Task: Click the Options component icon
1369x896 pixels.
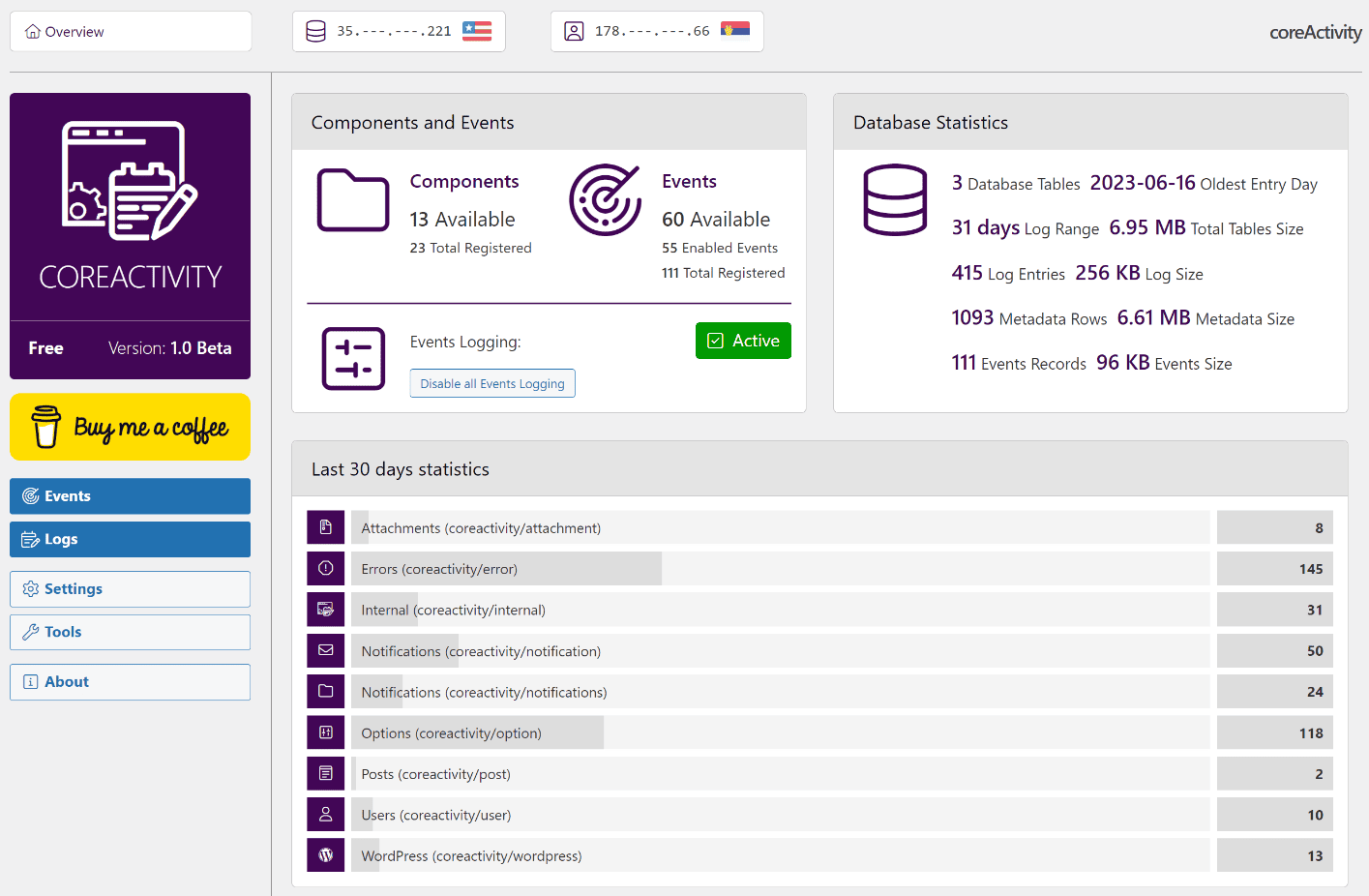Action: click(326, 732)
